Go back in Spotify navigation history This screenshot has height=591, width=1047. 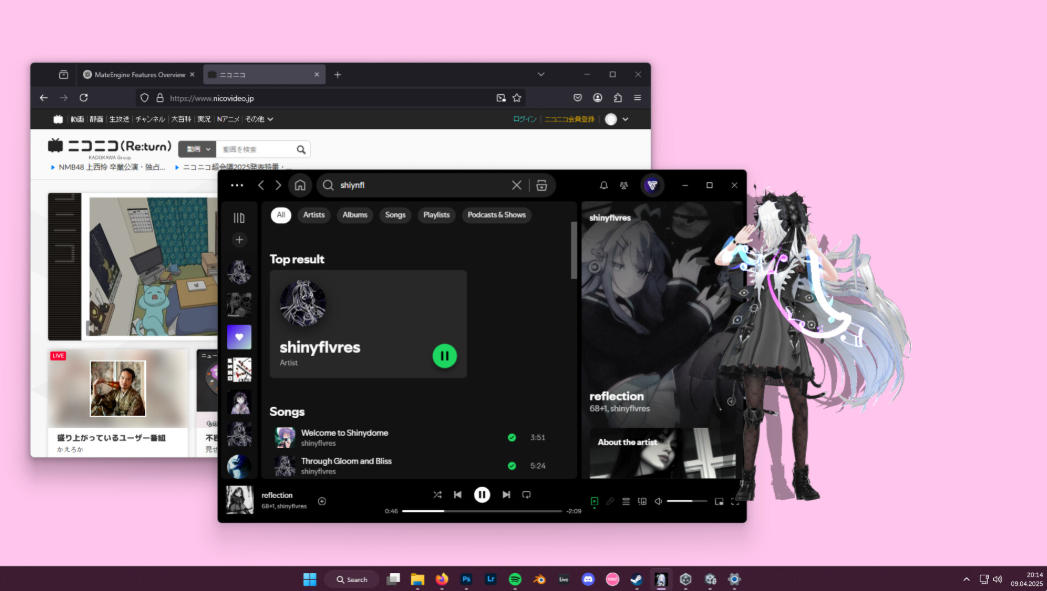pos(261,185)
